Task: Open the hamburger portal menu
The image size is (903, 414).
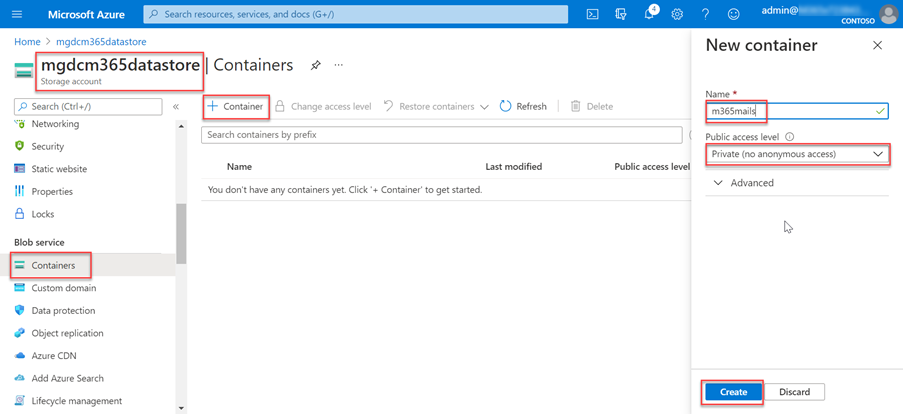Action: point(17,14)
